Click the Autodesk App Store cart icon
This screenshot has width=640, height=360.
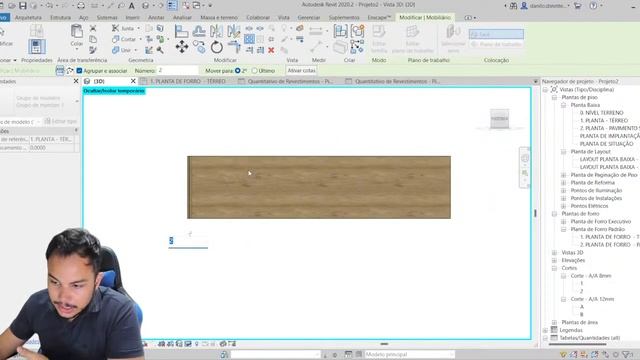[577, 6]
